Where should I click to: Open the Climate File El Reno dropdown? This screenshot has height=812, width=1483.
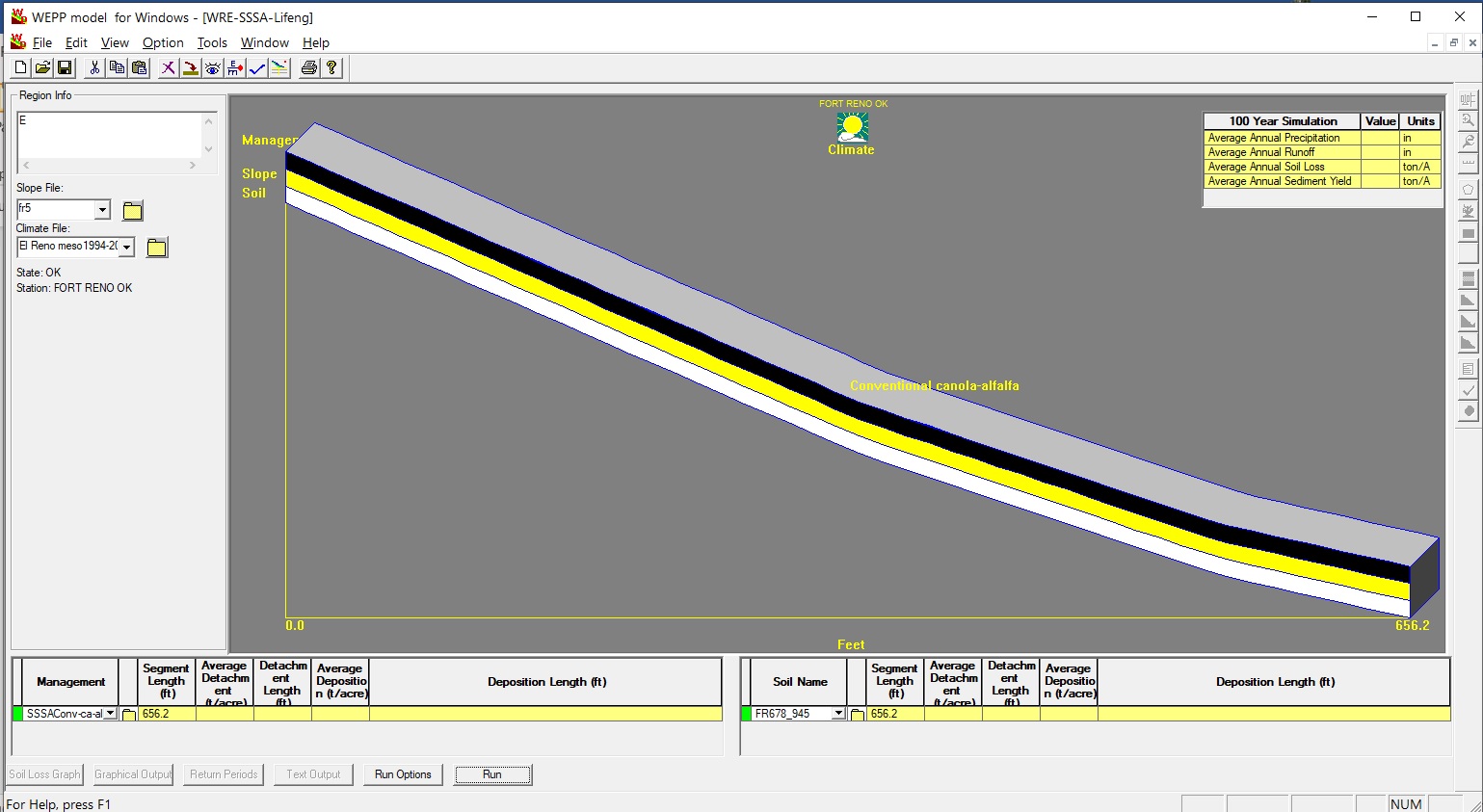click(126, 247)
